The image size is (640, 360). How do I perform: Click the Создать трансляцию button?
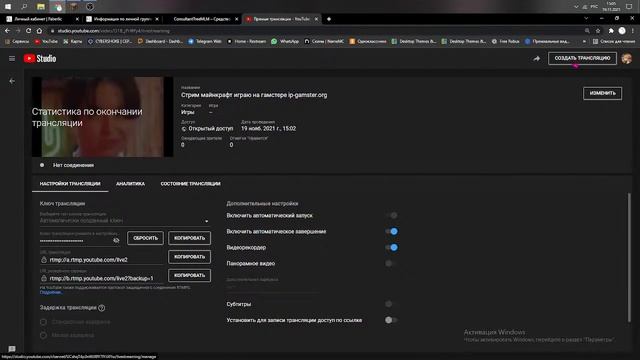[x=582, y=58]
